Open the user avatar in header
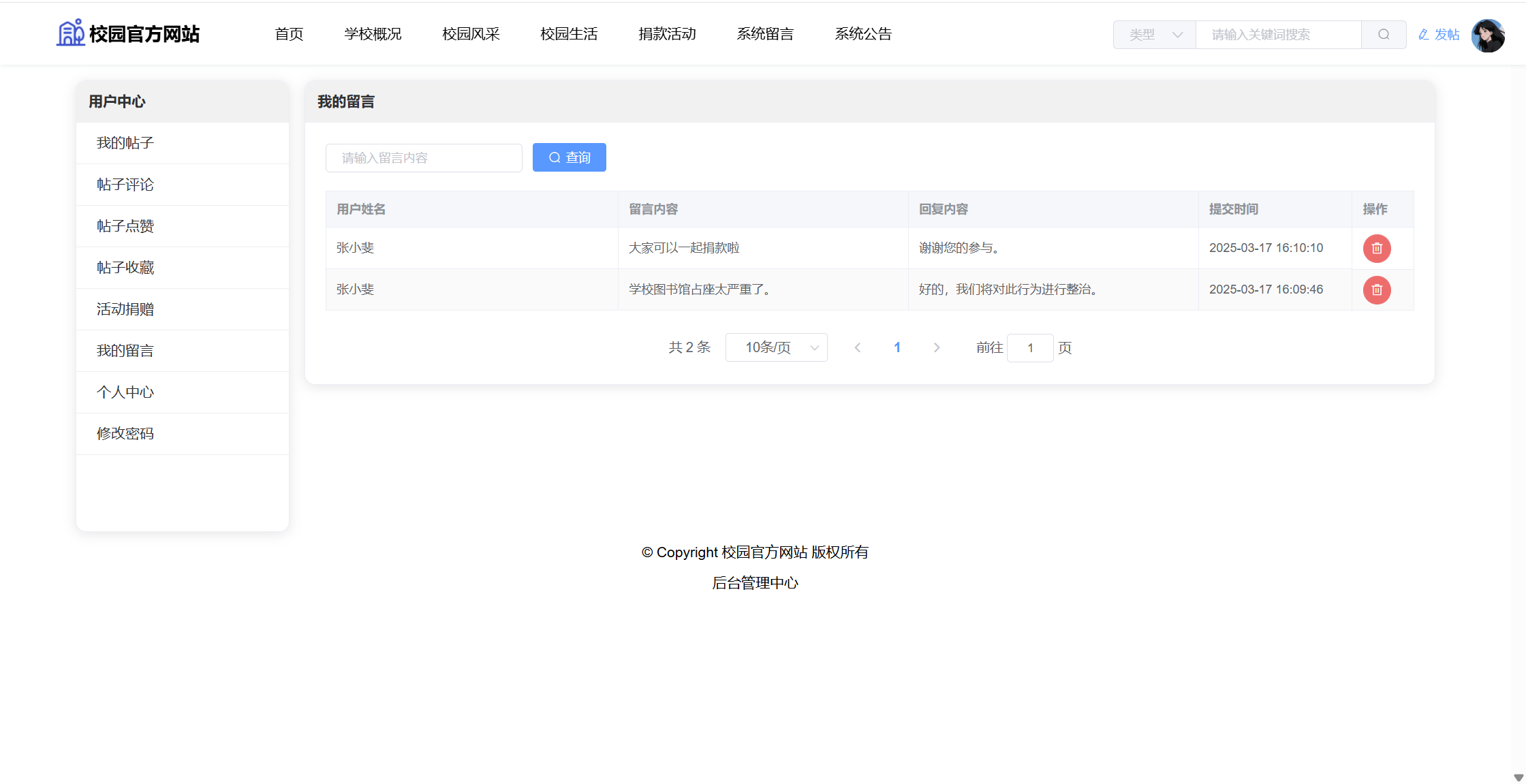Viewport: 1526px width, 784px height. point(1487,35)
